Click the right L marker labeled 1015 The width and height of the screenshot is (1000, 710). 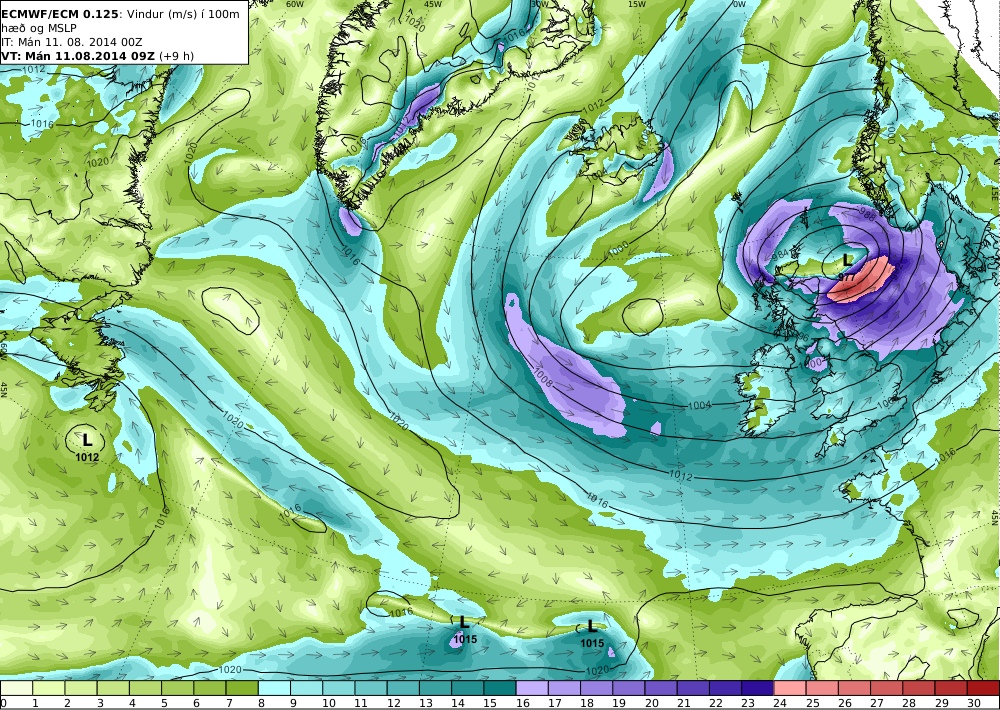pos(591,626)
